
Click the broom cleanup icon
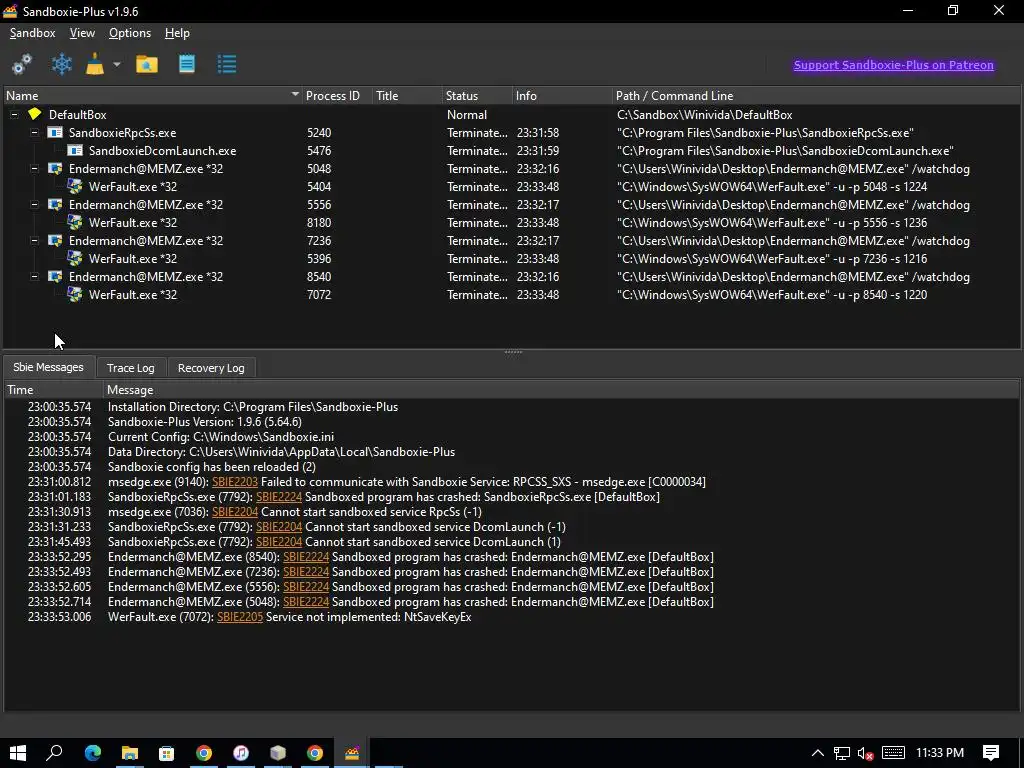tap(95, 64)
